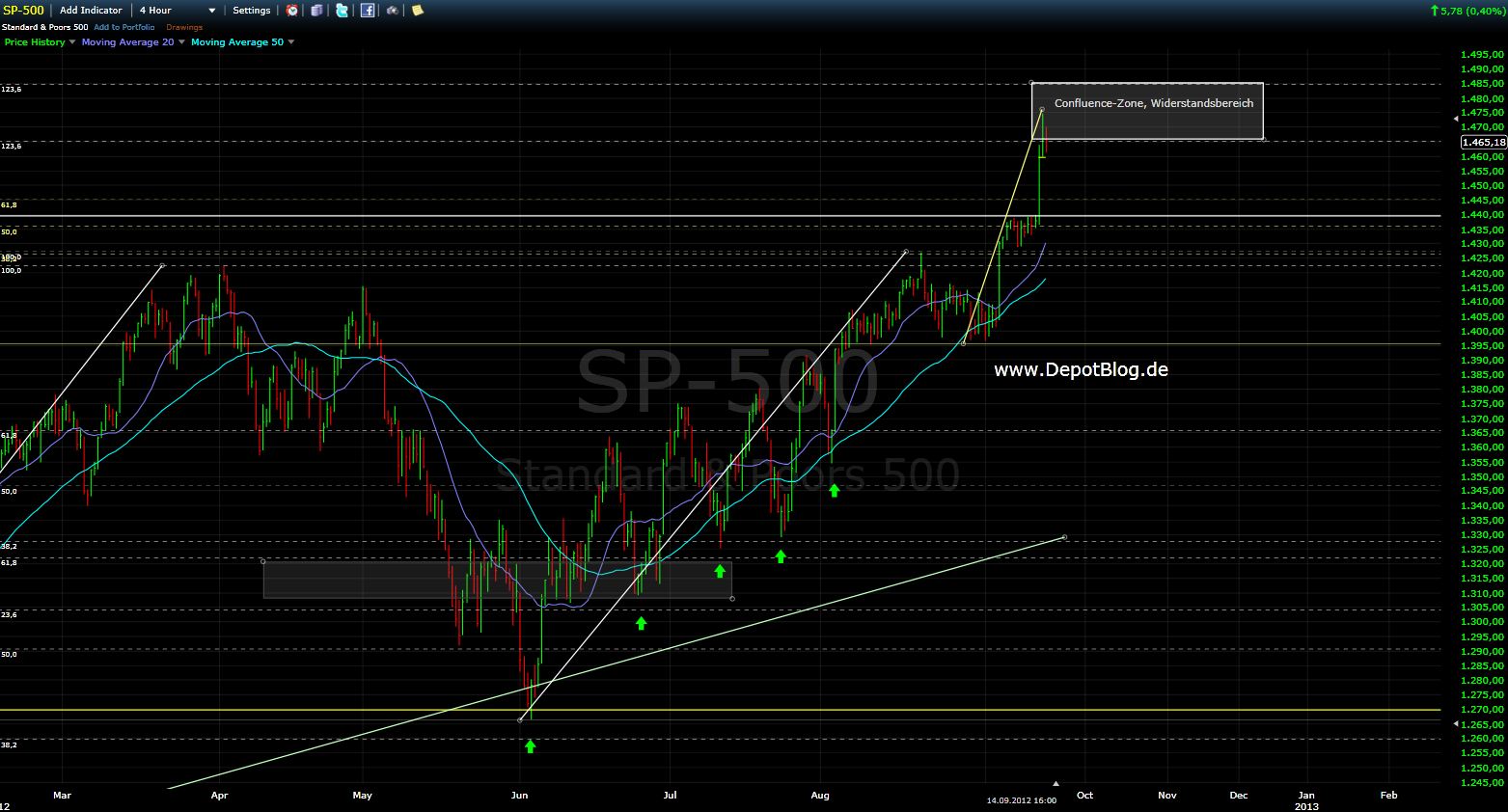Click the alarm clock alert icon
1508x812 pixels.
tap(292, 11)
